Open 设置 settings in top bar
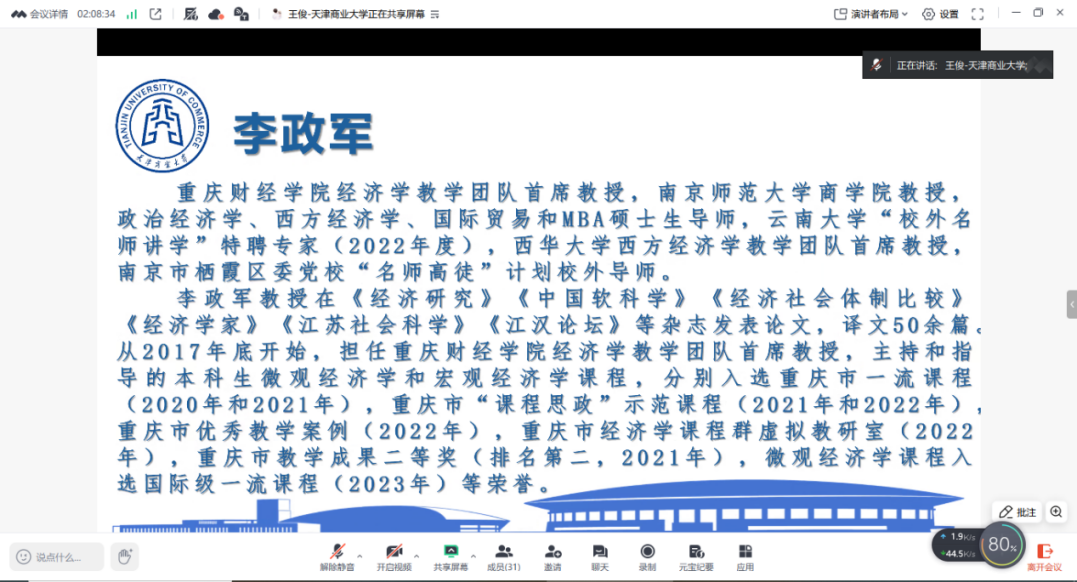Screen dimensions: 1077x582 940,14
